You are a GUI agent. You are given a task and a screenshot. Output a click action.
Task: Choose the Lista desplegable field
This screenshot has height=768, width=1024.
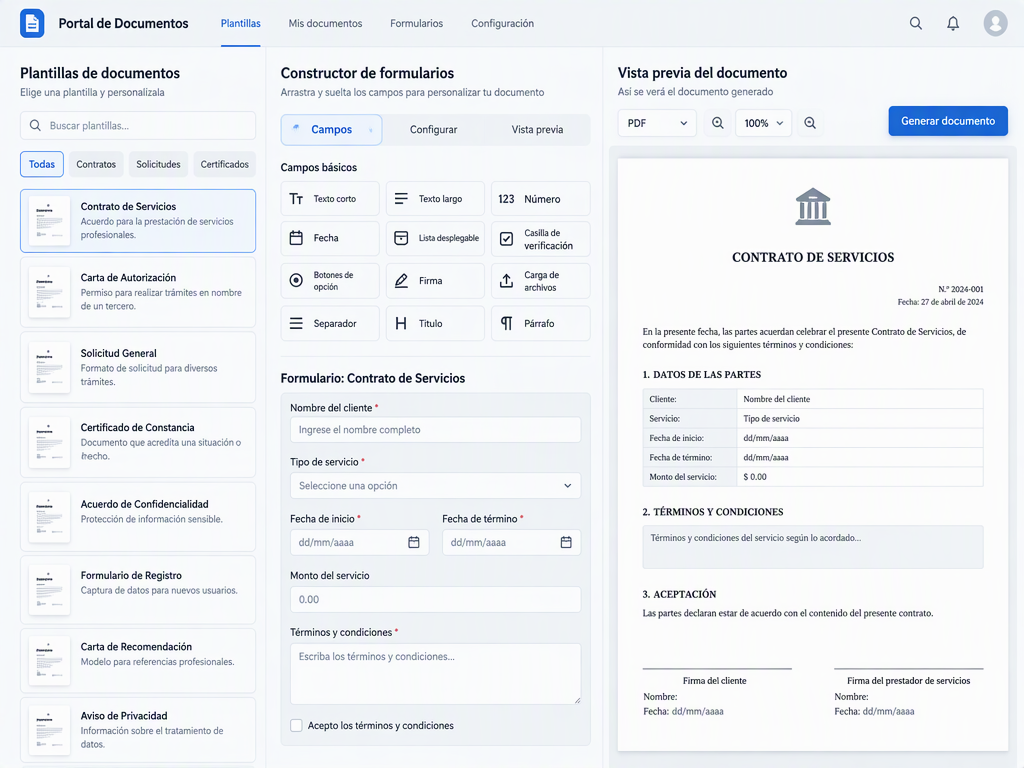435,238
